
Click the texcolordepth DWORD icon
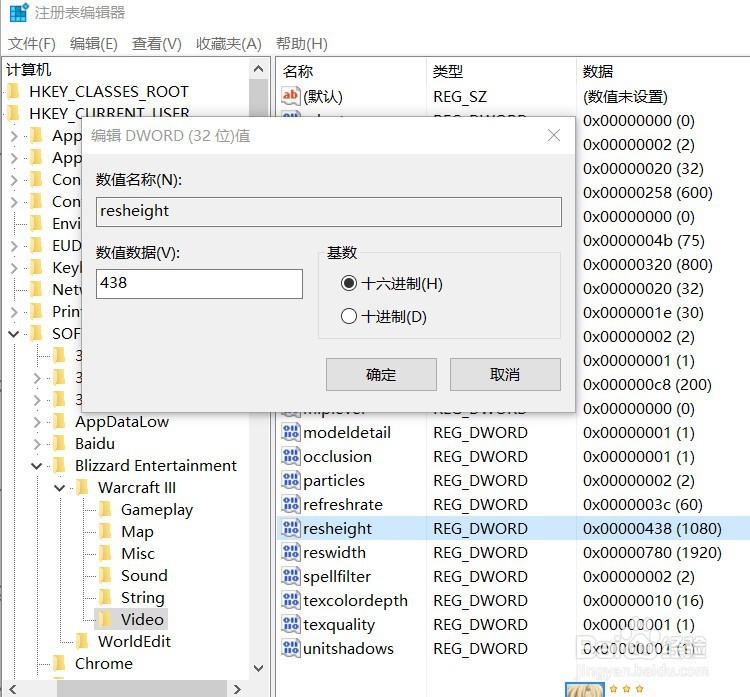pyautogui.click(x=290, y=600)
